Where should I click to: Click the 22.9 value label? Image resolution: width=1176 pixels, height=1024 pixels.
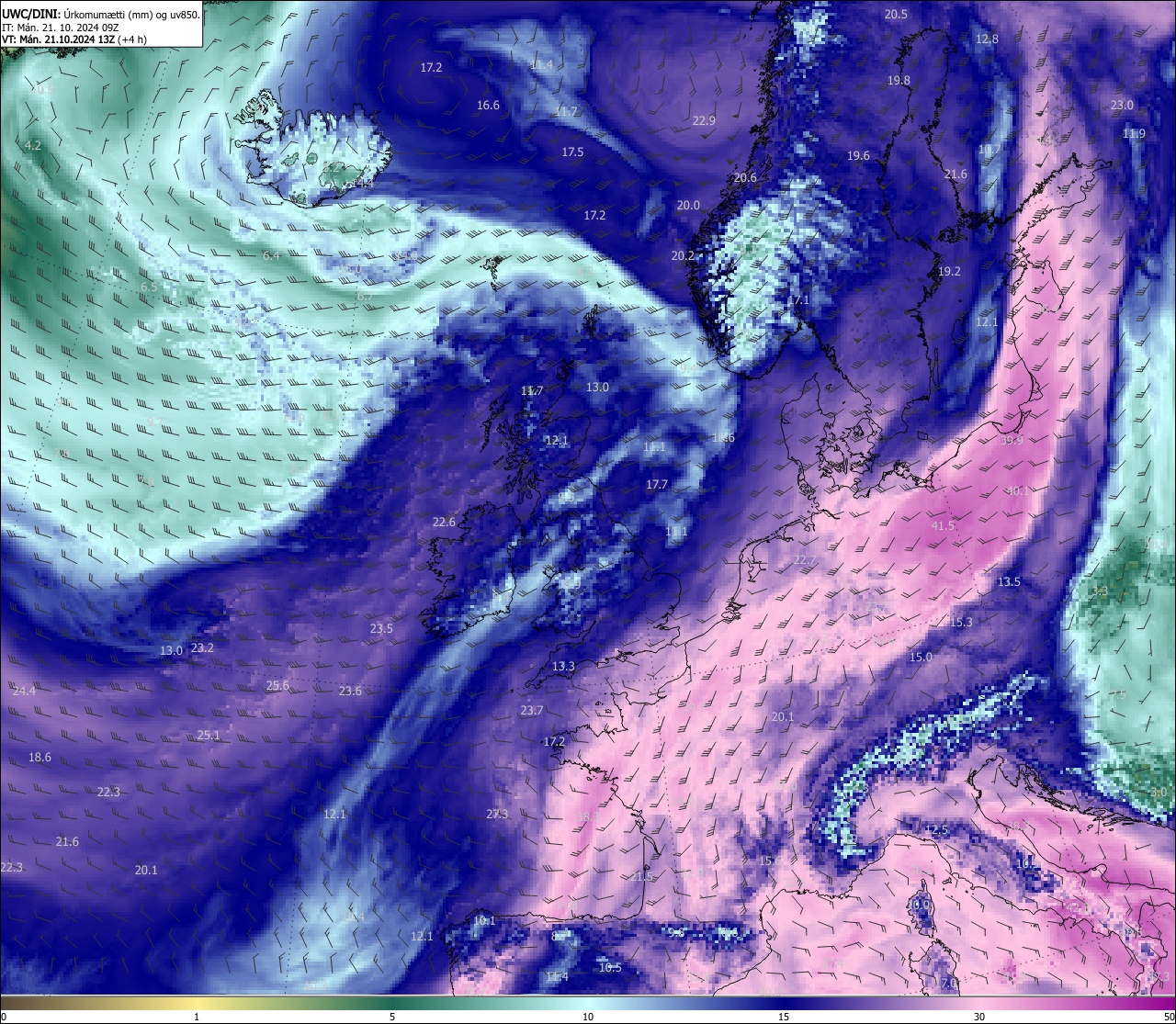(704, 120)
